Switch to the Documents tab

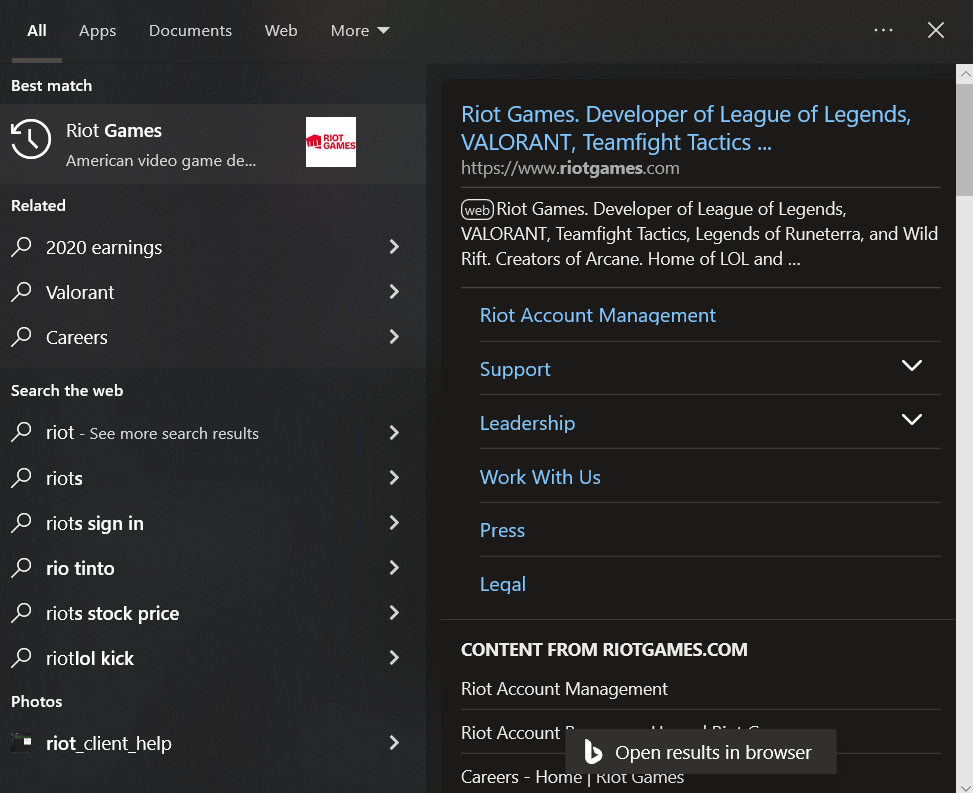(190, 30)
